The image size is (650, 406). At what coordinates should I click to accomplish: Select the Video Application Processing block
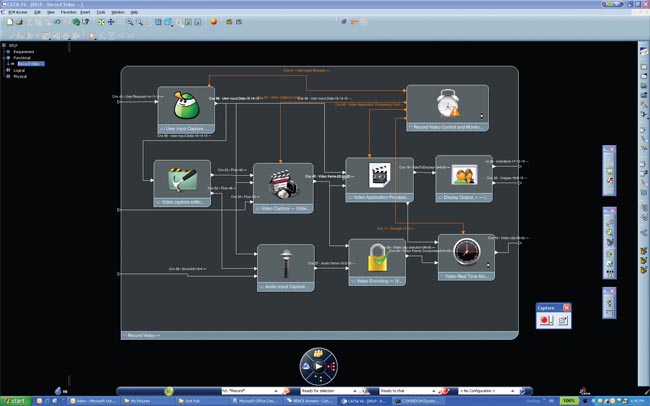point(379,180)
